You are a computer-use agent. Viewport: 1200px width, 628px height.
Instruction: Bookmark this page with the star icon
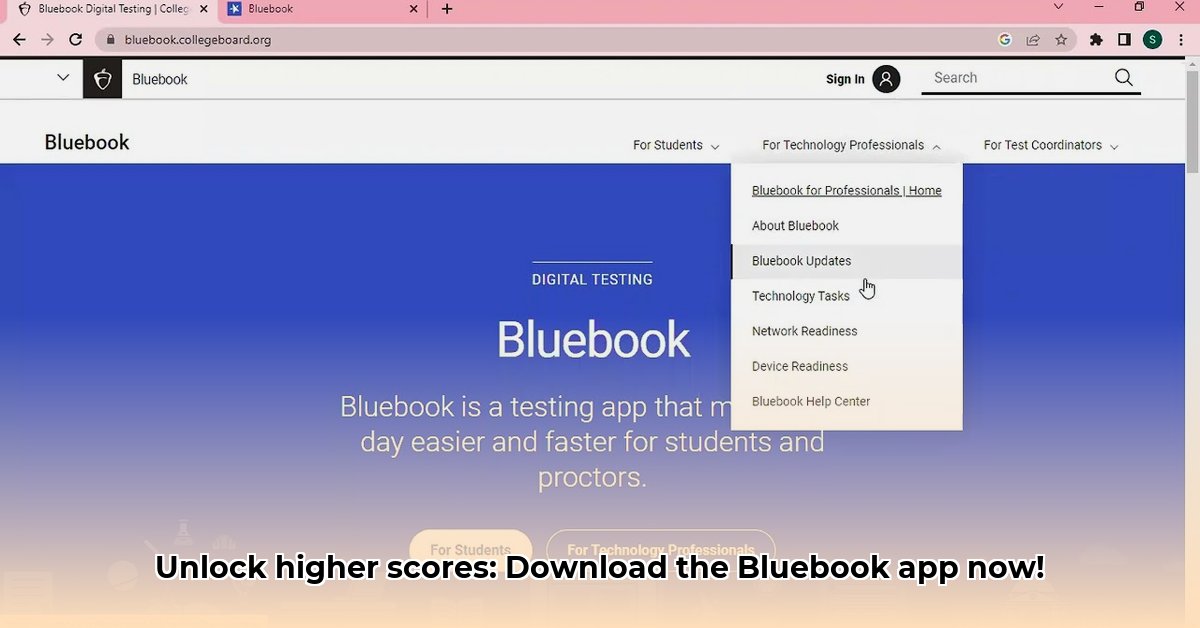pos(1061,40)
